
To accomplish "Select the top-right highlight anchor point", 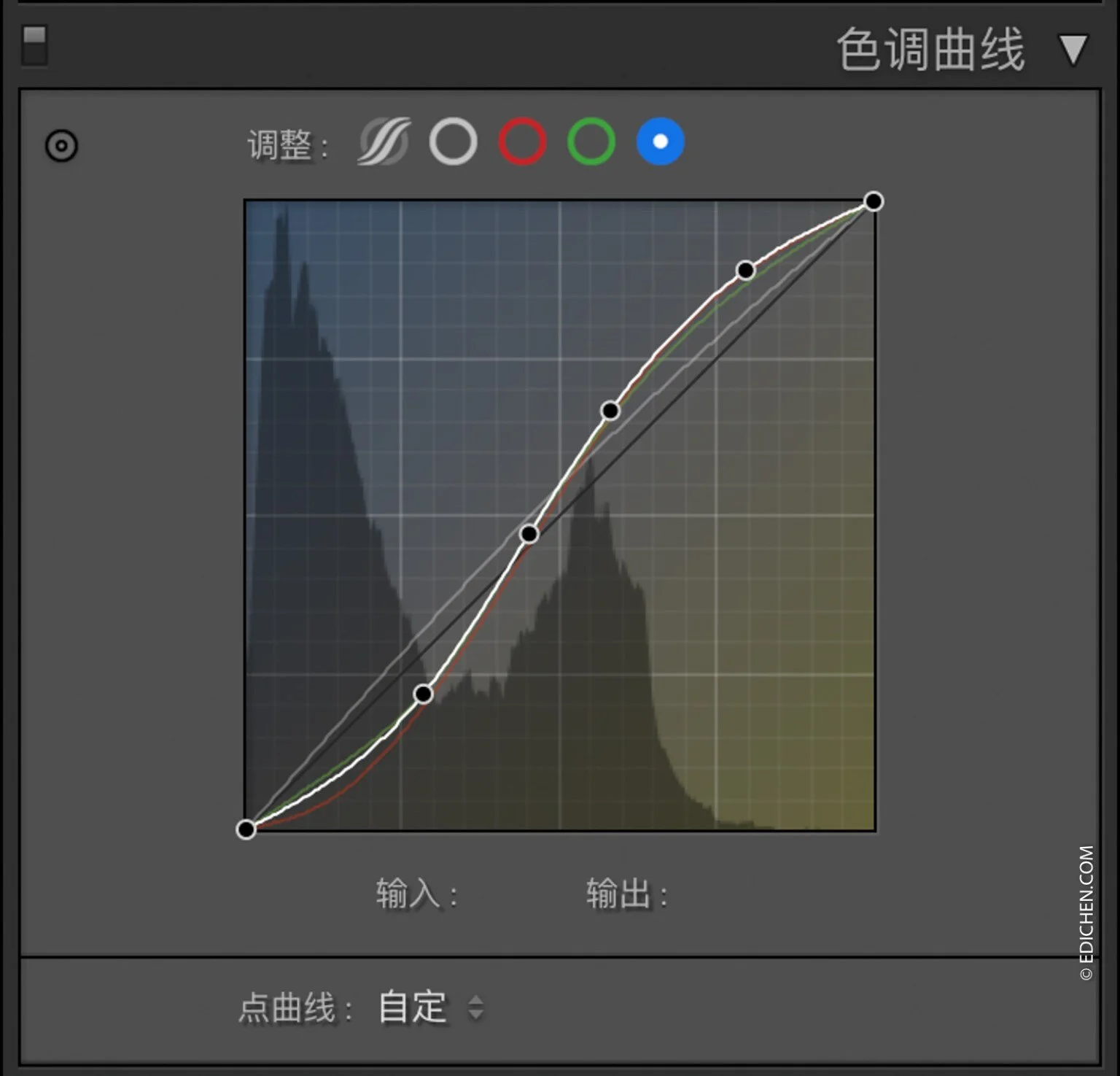I will [x=873, y=202].
